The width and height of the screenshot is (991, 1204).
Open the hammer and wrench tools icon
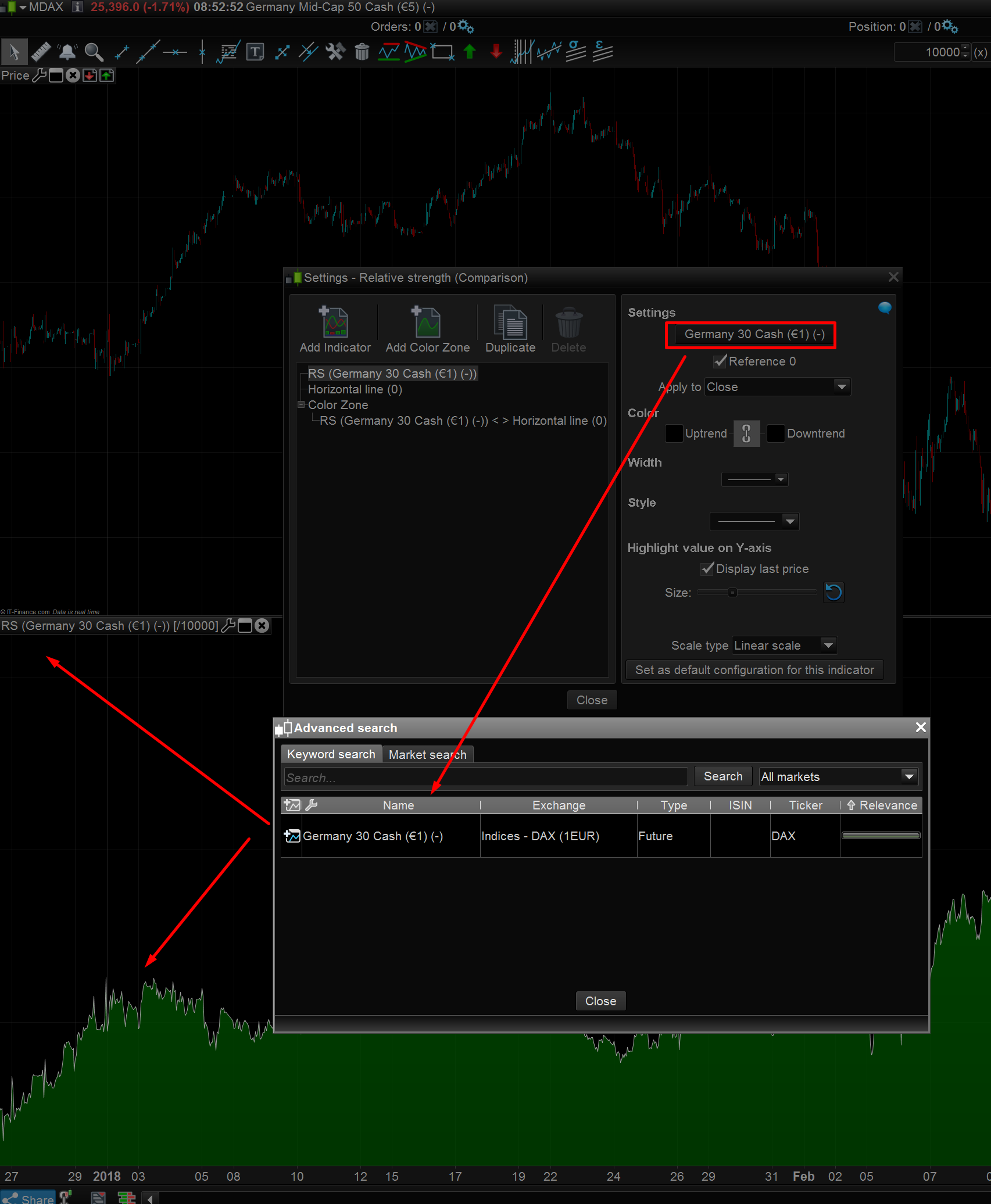click(335, 52)
